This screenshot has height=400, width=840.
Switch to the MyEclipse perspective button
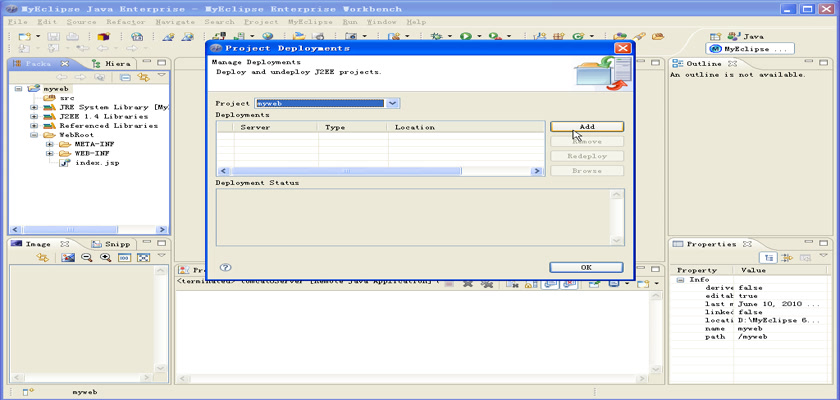pyautogui.click(x=751, y=49)
